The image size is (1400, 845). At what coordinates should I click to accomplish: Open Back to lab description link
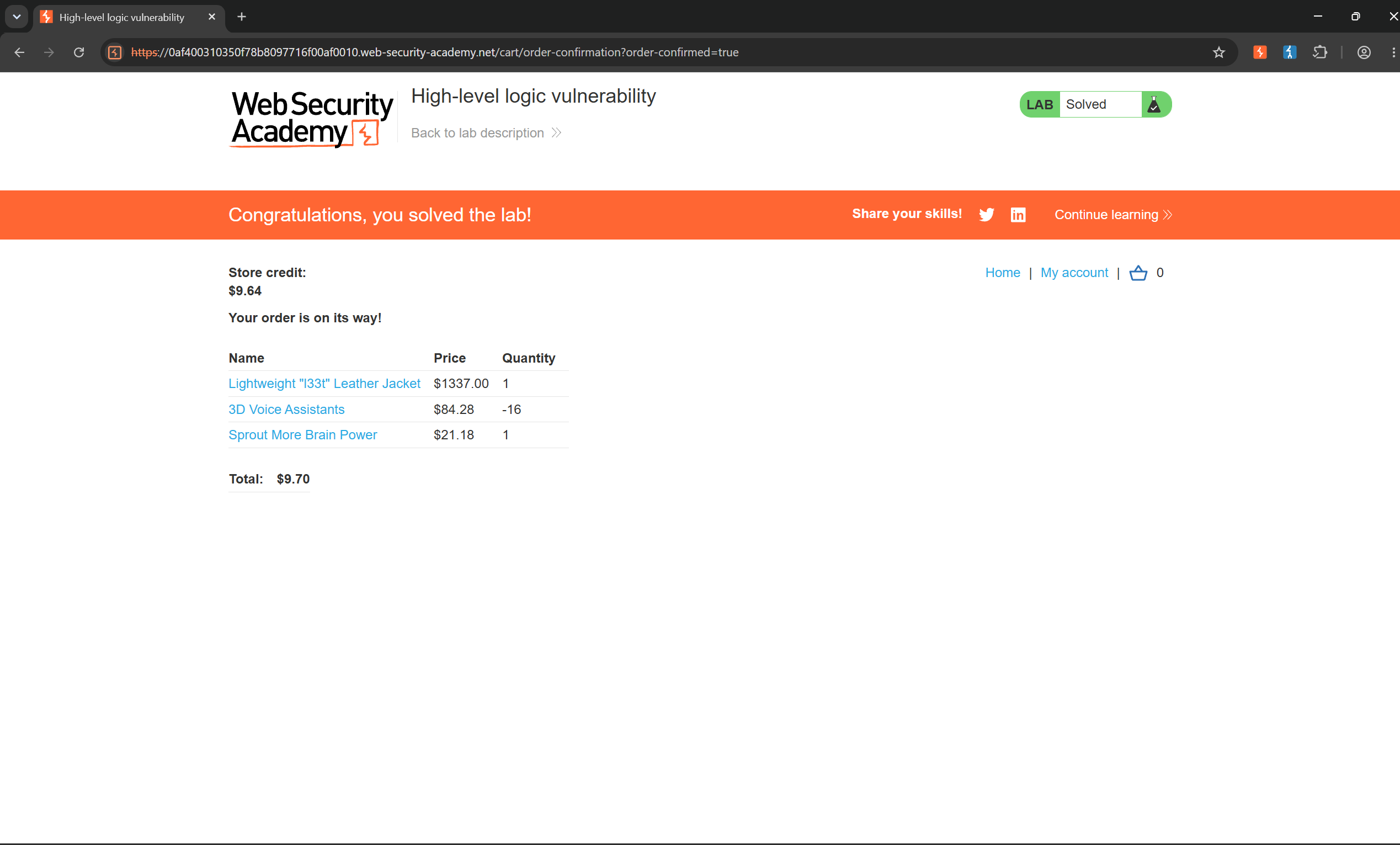[486, 133]
